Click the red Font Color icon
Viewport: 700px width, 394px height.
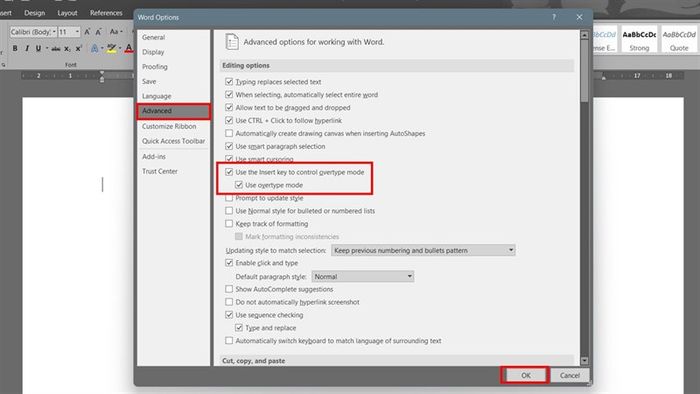click(x=129, y=49)
